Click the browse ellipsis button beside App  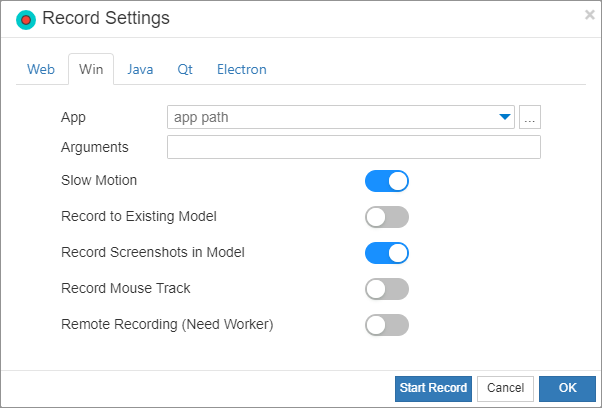[530, 118]
